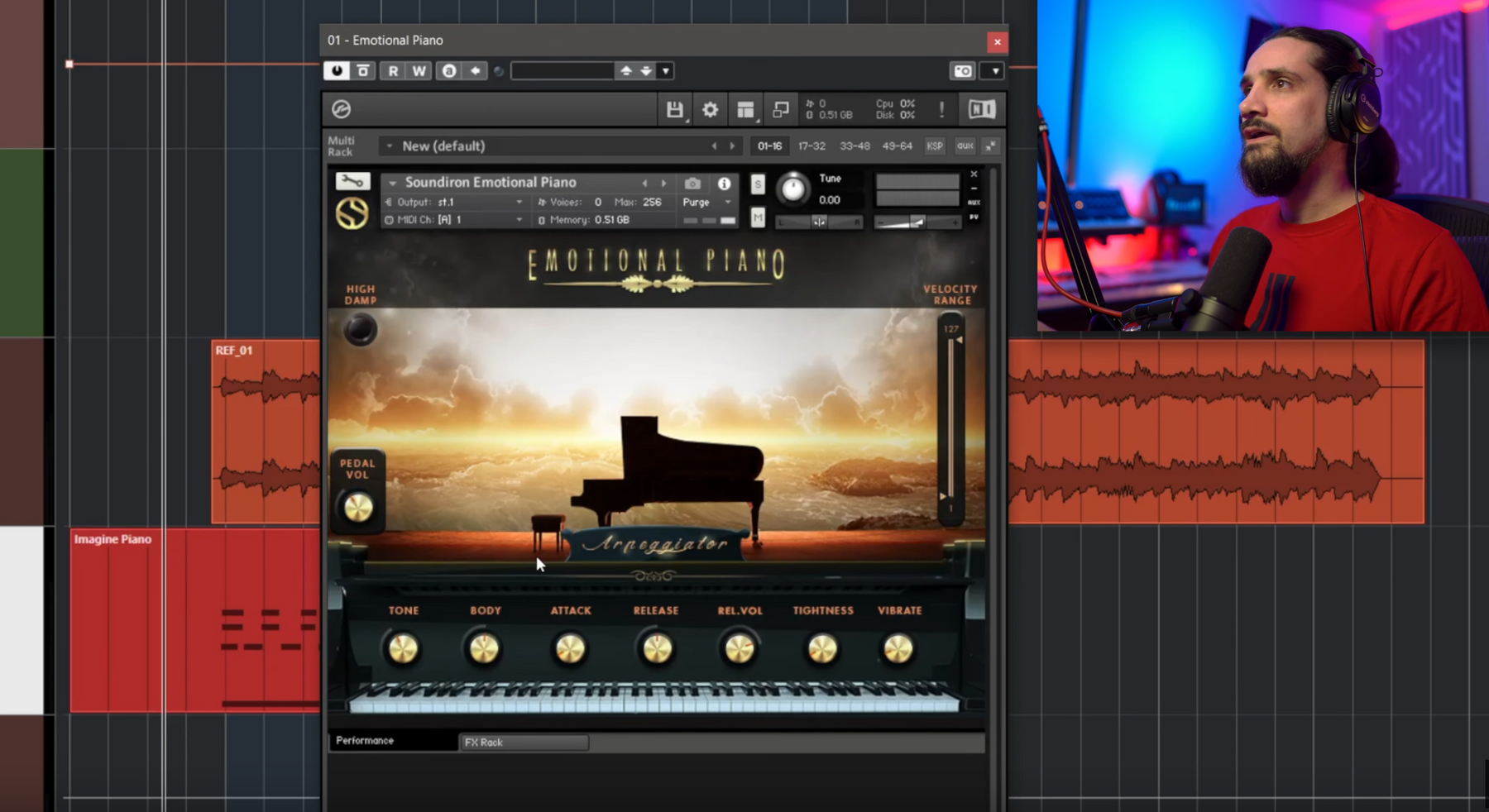Click the NI logo button
The image size is (1489, 812).
982,109
